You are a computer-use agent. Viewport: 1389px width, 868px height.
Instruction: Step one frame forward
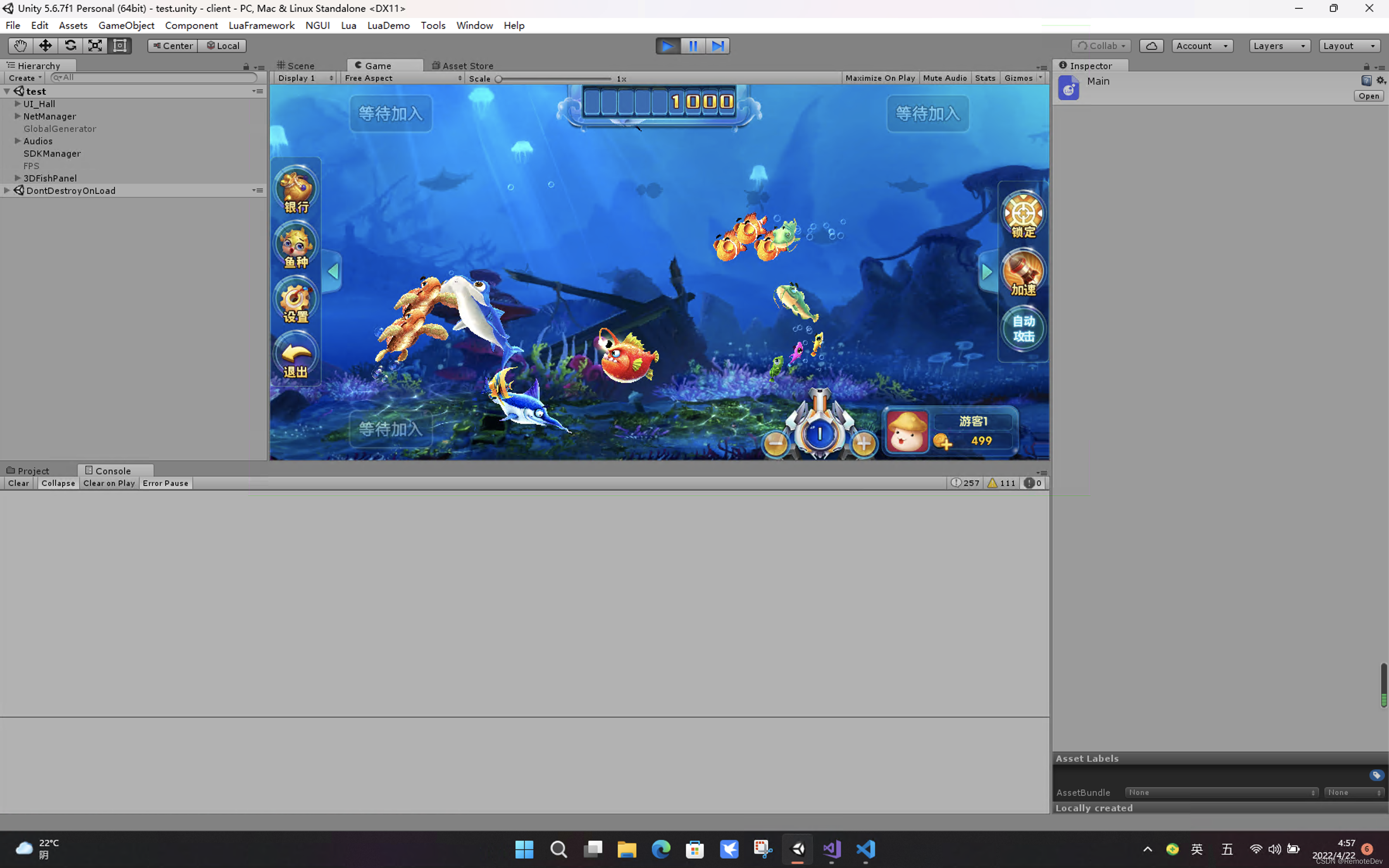pyautogui.click(x=717, y=45)
